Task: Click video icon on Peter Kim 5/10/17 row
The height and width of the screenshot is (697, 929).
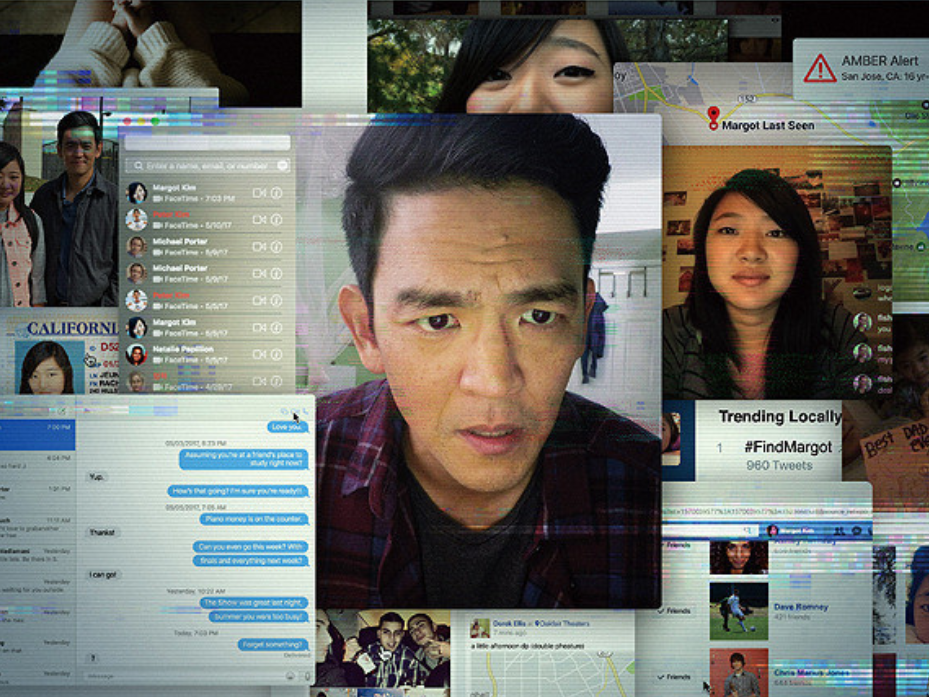Action: pyautogui.click(x=259, y=219)
